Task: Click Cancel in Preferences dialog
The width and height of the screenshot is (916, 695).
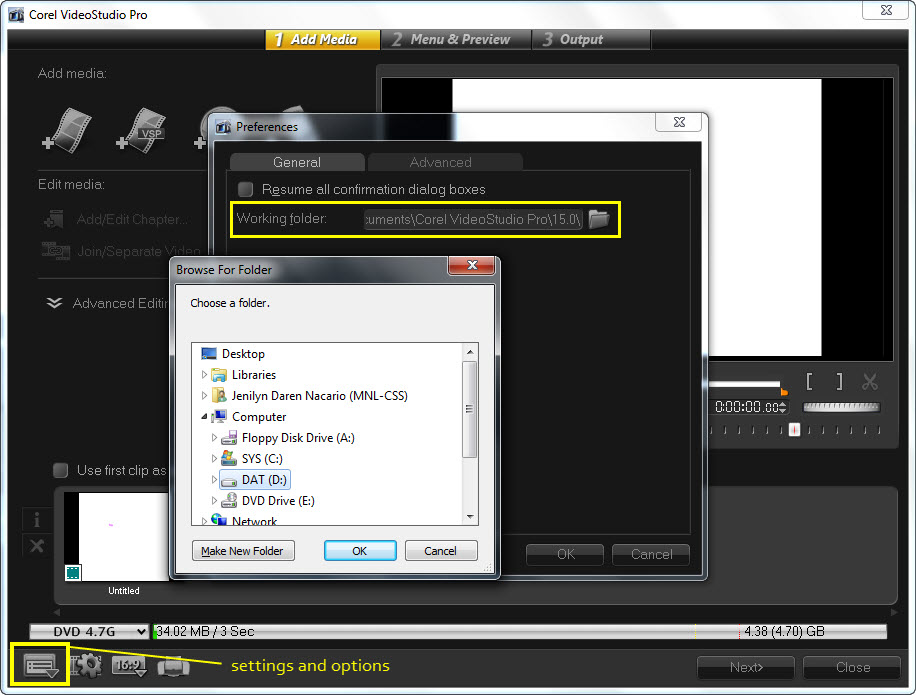Action: tap(651, 554)
